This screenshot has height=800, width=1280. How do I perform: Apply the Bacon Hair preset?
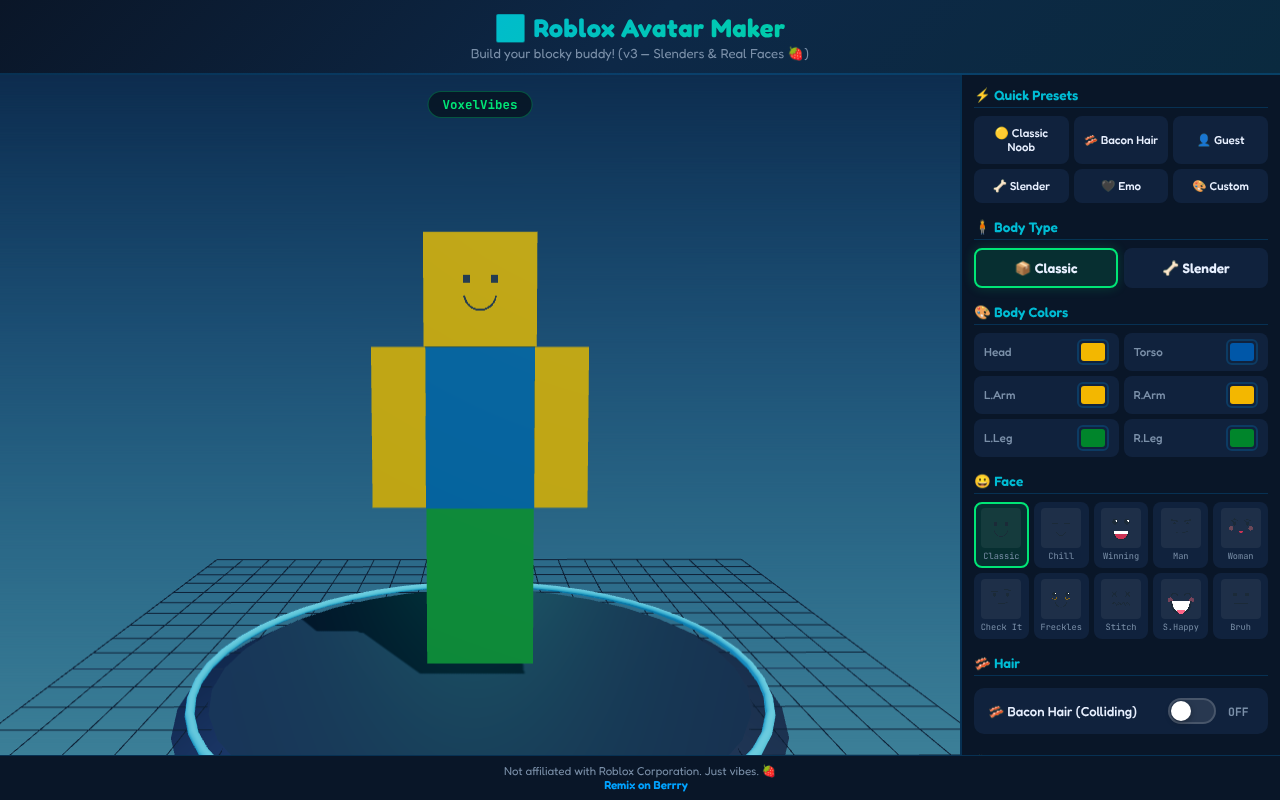[x=1120, y=140]
